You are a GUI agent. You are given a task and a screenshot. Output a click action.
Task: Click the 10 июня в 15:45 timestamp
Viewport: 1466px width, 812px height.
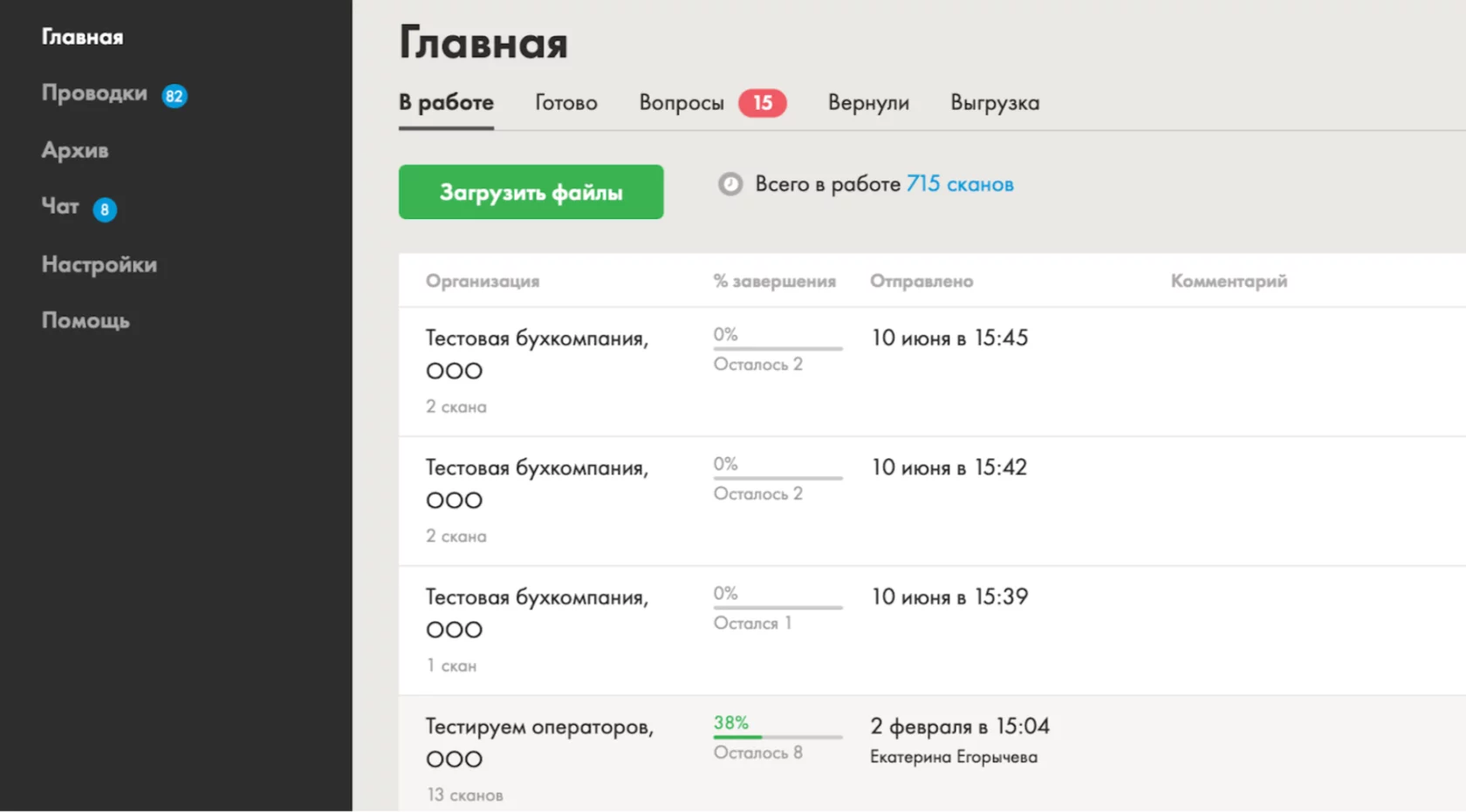949,338
